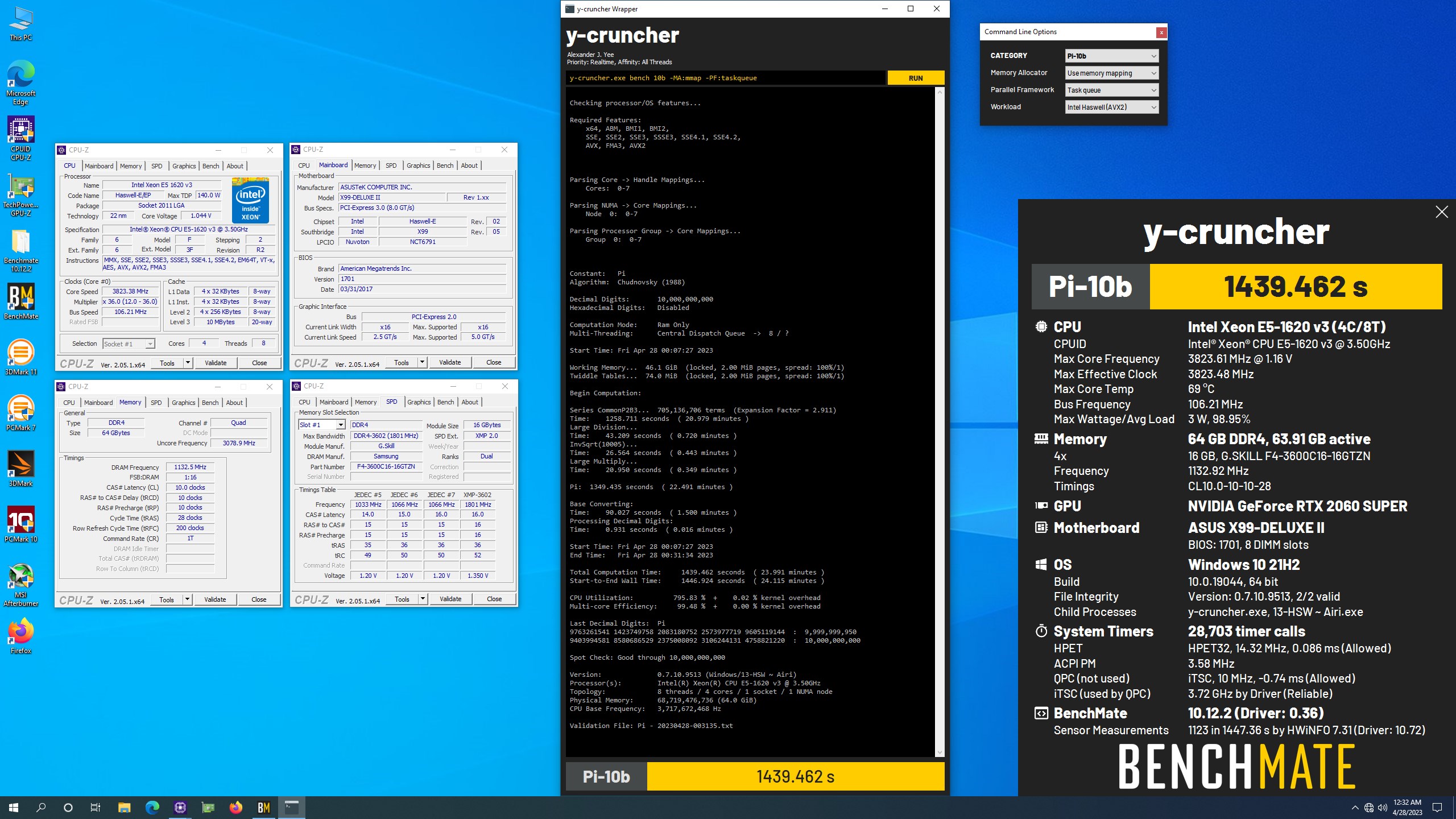The width and height of the screenshot is (1456, 819).
Task: Open notification center icon
Action: click(x=1437, y=808)
